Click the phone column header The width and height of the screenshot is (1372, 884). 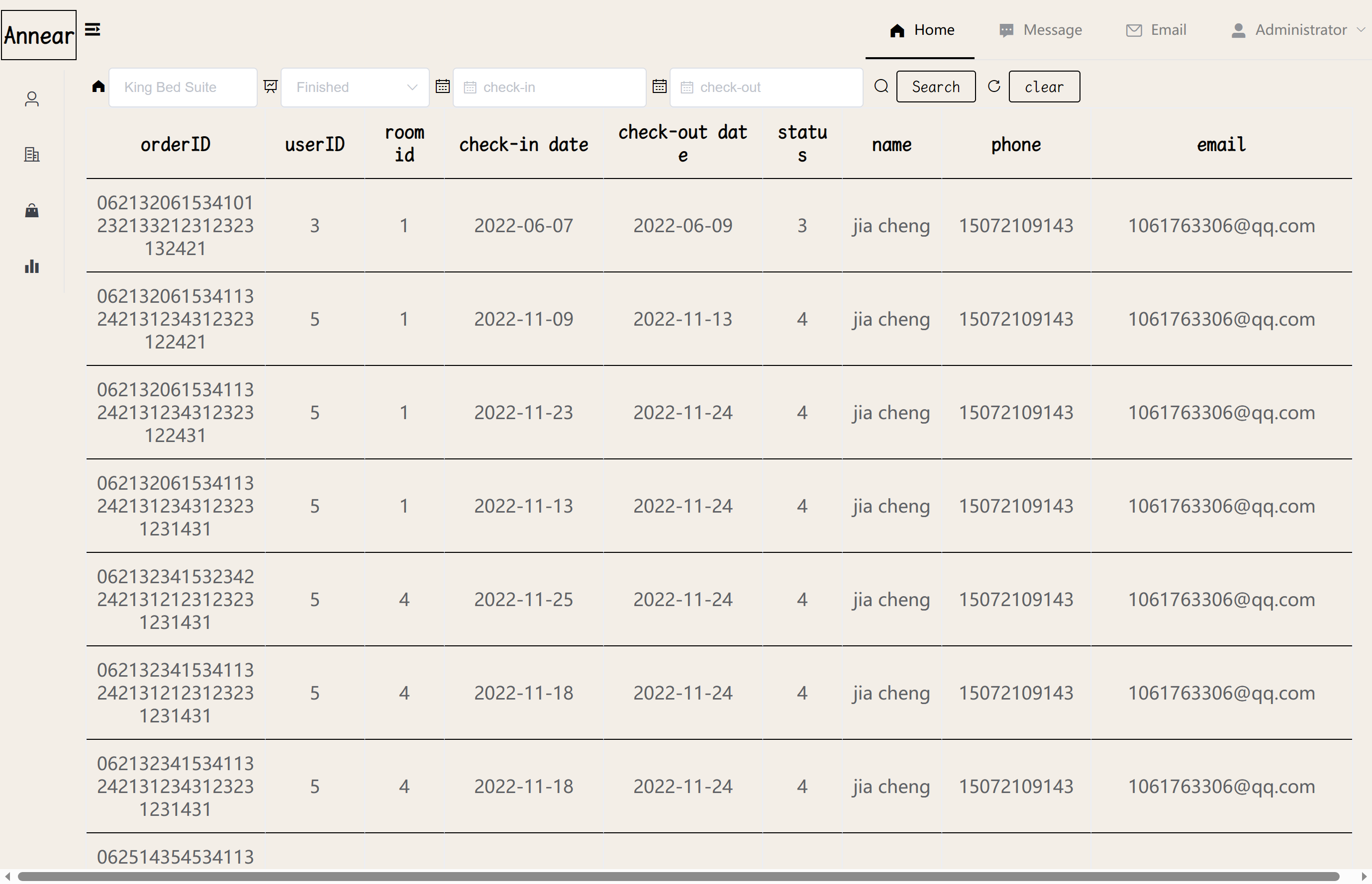click(x=1015, y=145)
